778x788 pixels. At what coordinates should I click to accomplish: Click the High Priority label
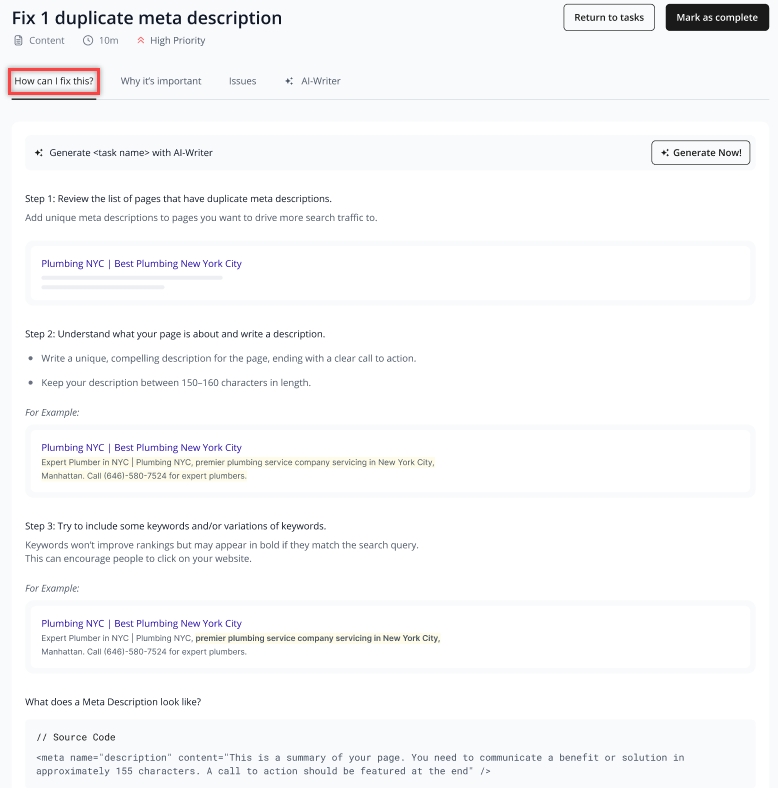click(x=177, y=41)
